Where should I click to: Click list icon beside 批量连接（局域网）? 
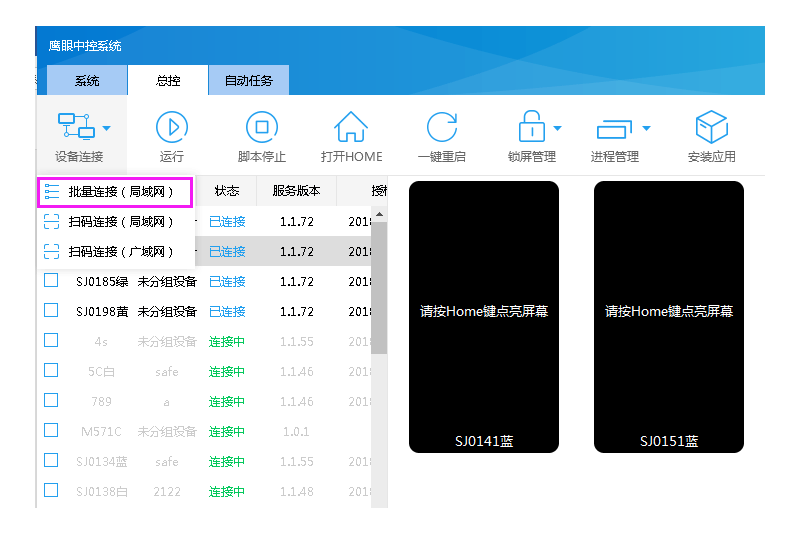click(x=52, y=192)
